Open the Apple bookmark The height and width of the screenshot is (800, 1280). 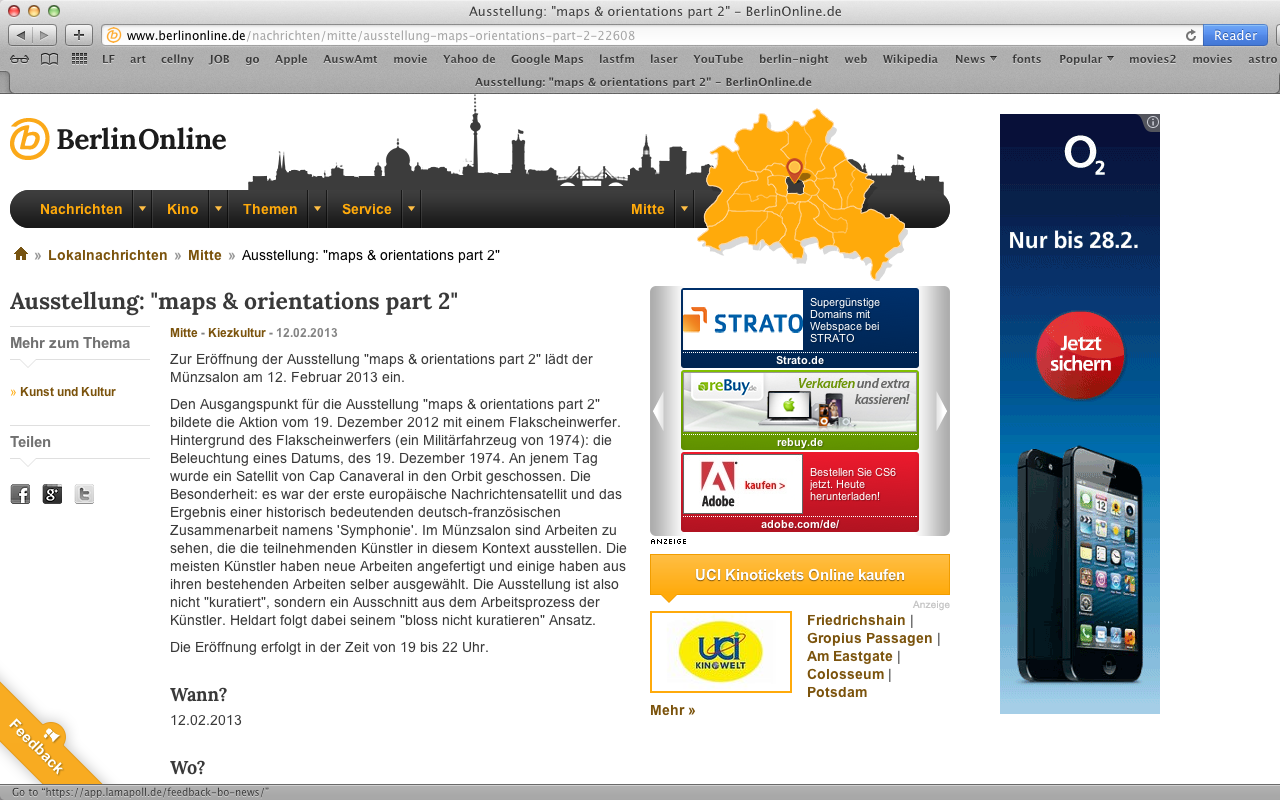click(x=291, y=59)
